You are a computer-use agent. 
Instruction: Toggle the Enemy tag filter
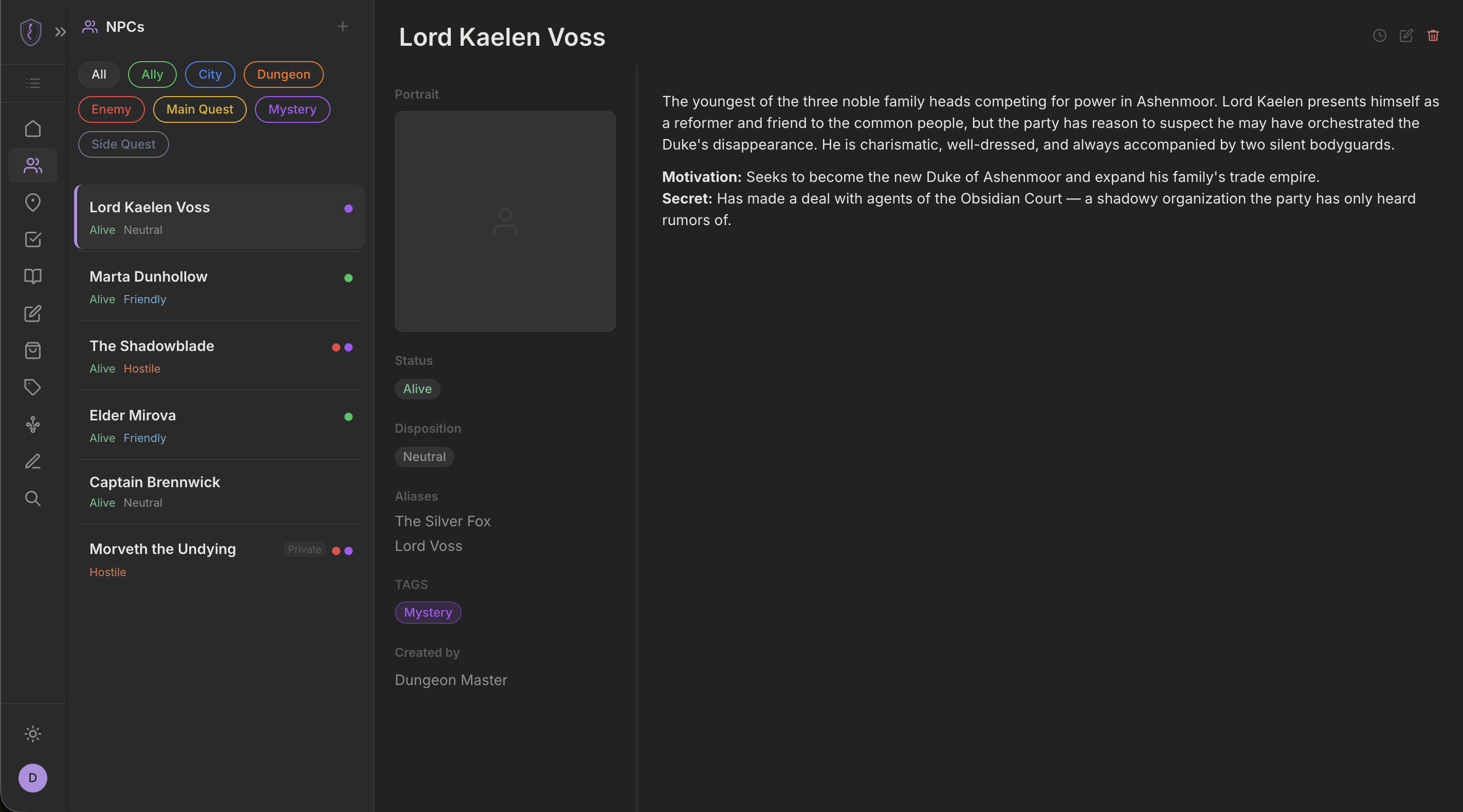coord(112,109)
